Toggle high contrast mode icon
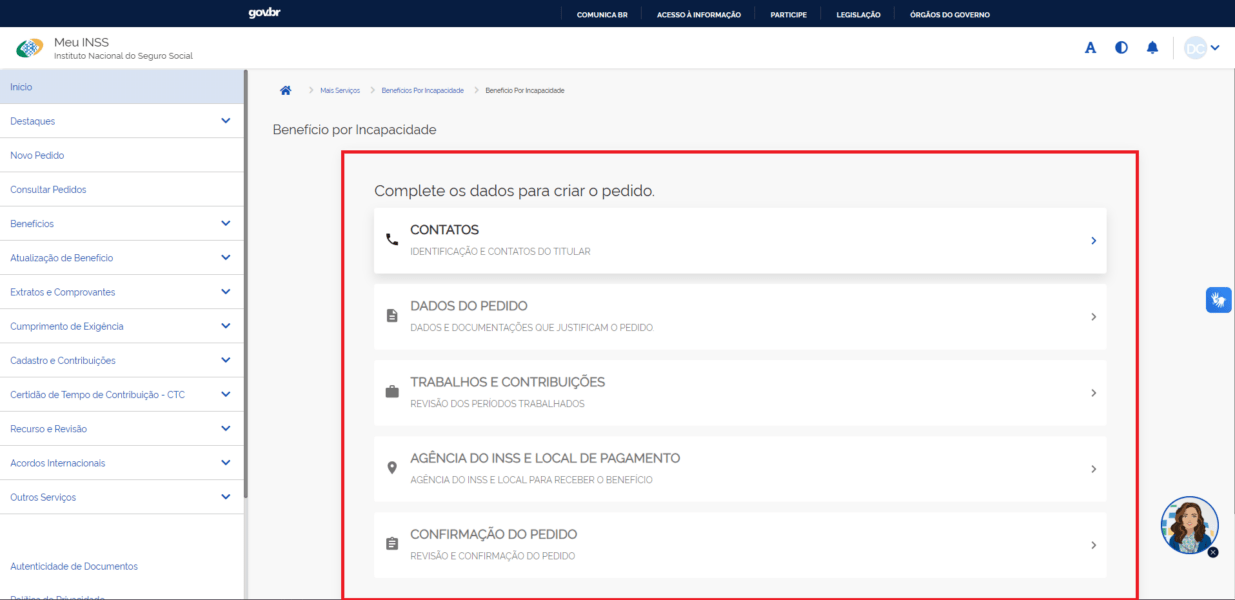Screen dimensions: 1235x600 coord(1121,48)
